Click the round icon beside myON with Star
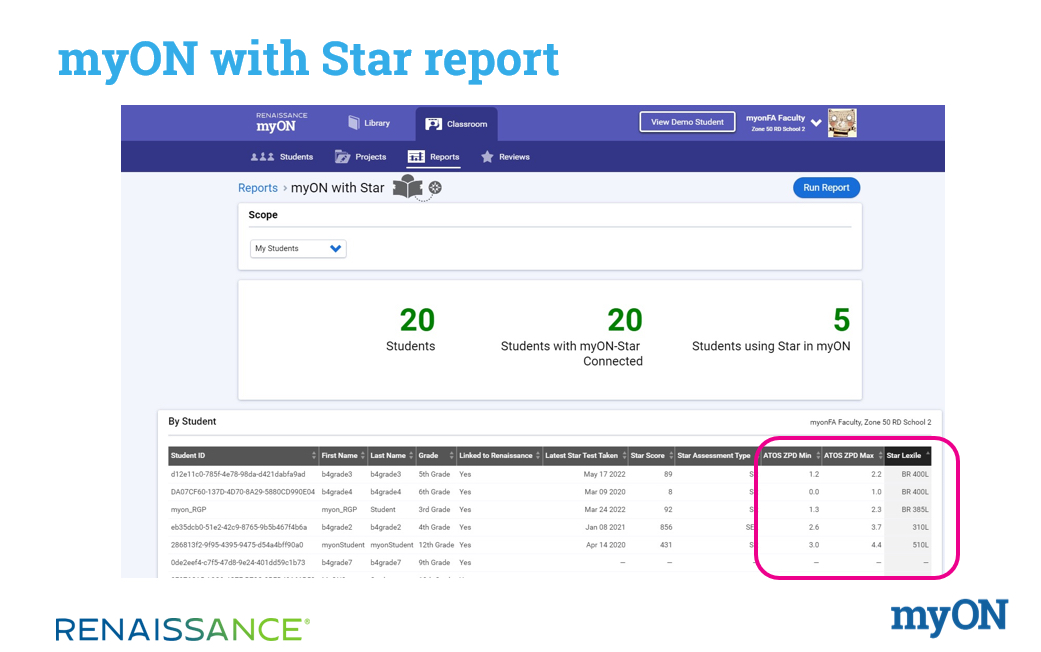Viewport: 1041px width, 652px height. click(435, 188)
